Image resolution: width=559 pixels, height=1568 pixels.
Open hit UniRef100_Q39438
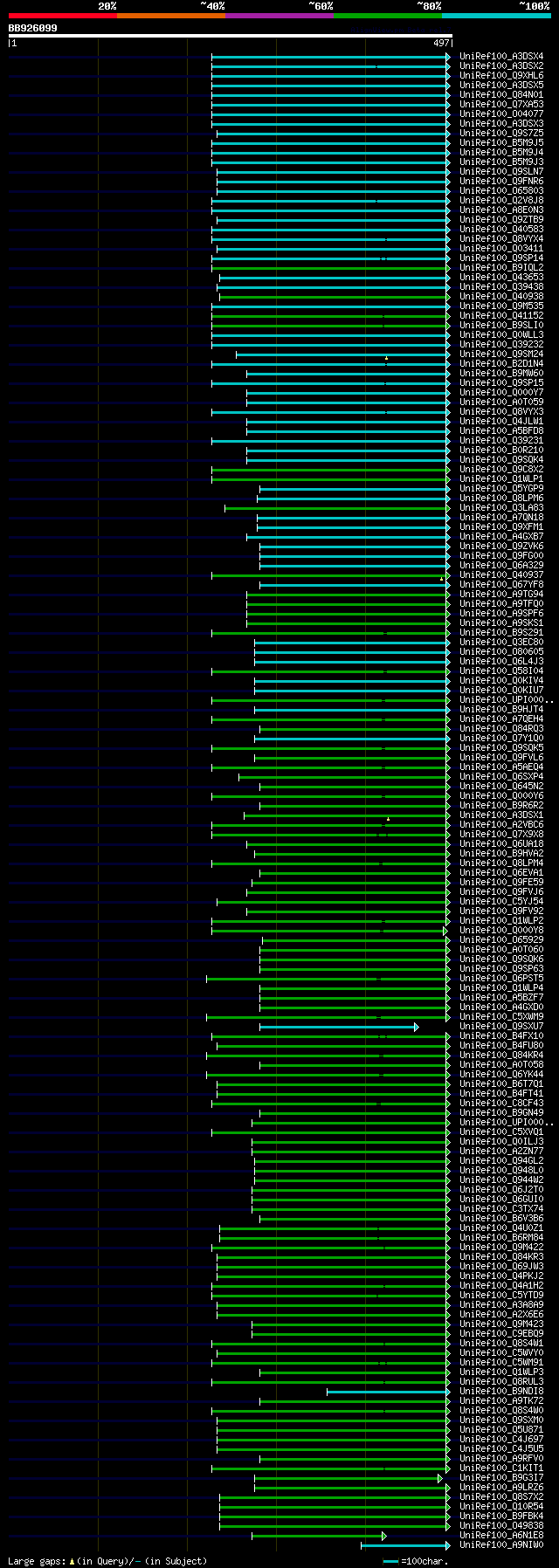pyautogui.click(x=501, y=286)
